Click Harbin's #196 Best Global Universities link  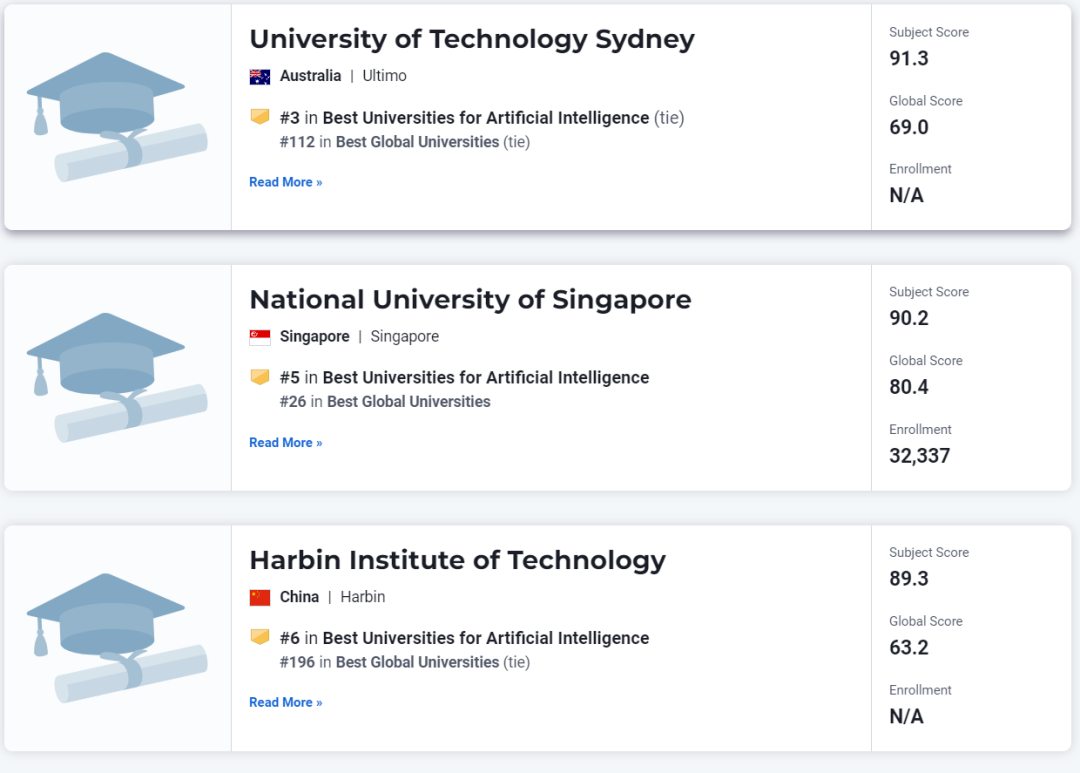[417, 662]
